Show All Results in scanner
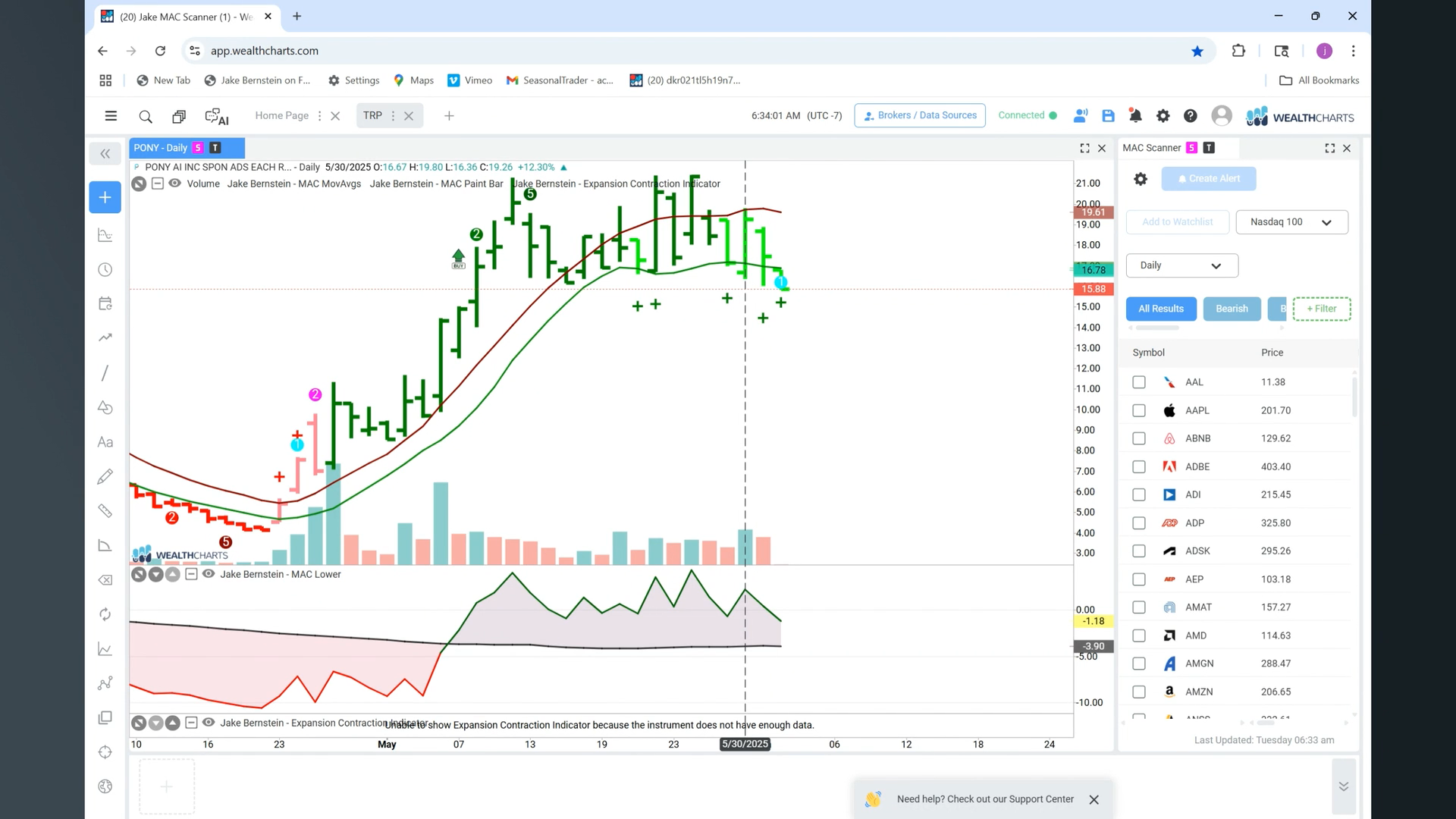 [1160, 309]
